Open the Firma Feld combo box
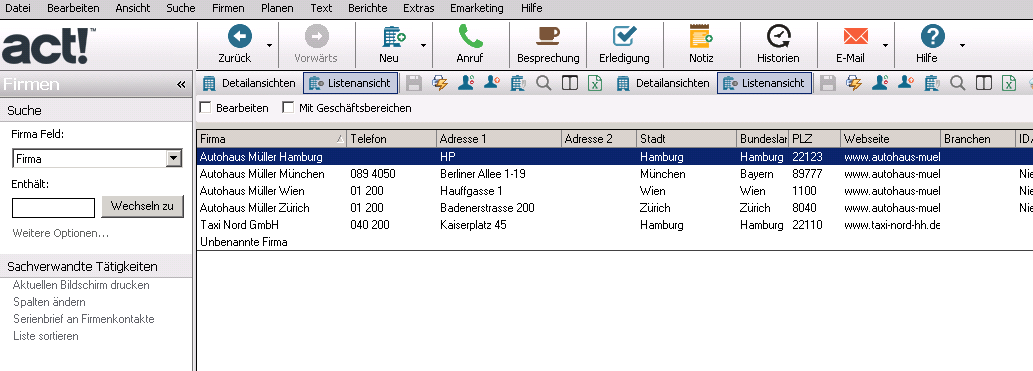This screenshot has width=1033, height=371. click(x=97, y=159)
